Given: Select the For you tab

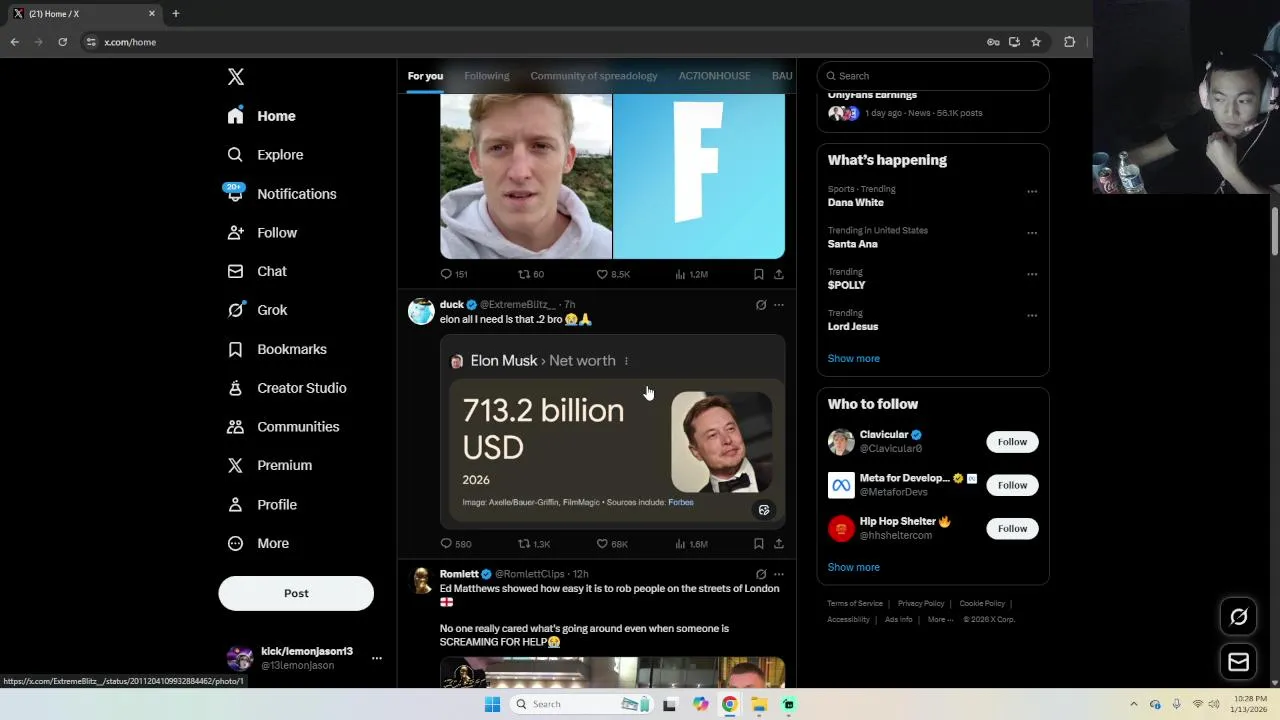Looking at the screenshot, I should (x=425, y=76).
